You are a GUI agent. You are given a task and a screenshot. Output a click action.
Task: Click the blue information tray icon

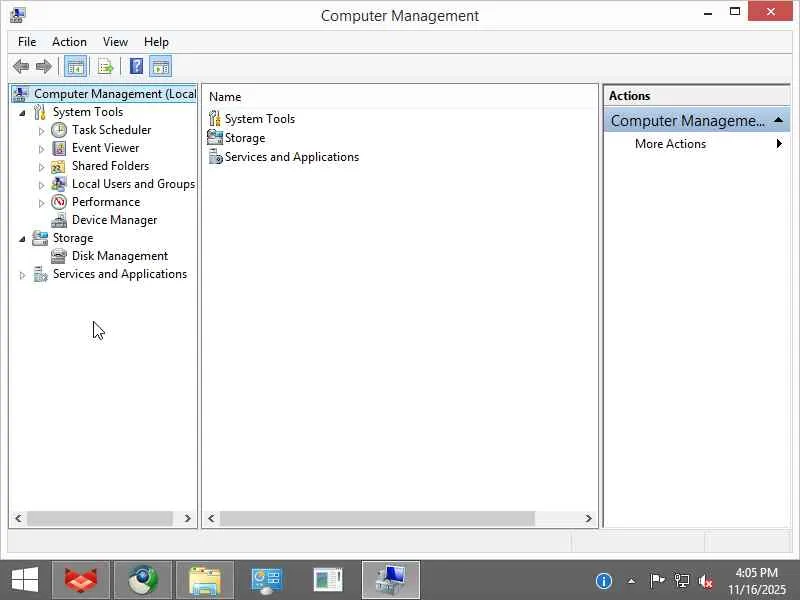(604, 581)
